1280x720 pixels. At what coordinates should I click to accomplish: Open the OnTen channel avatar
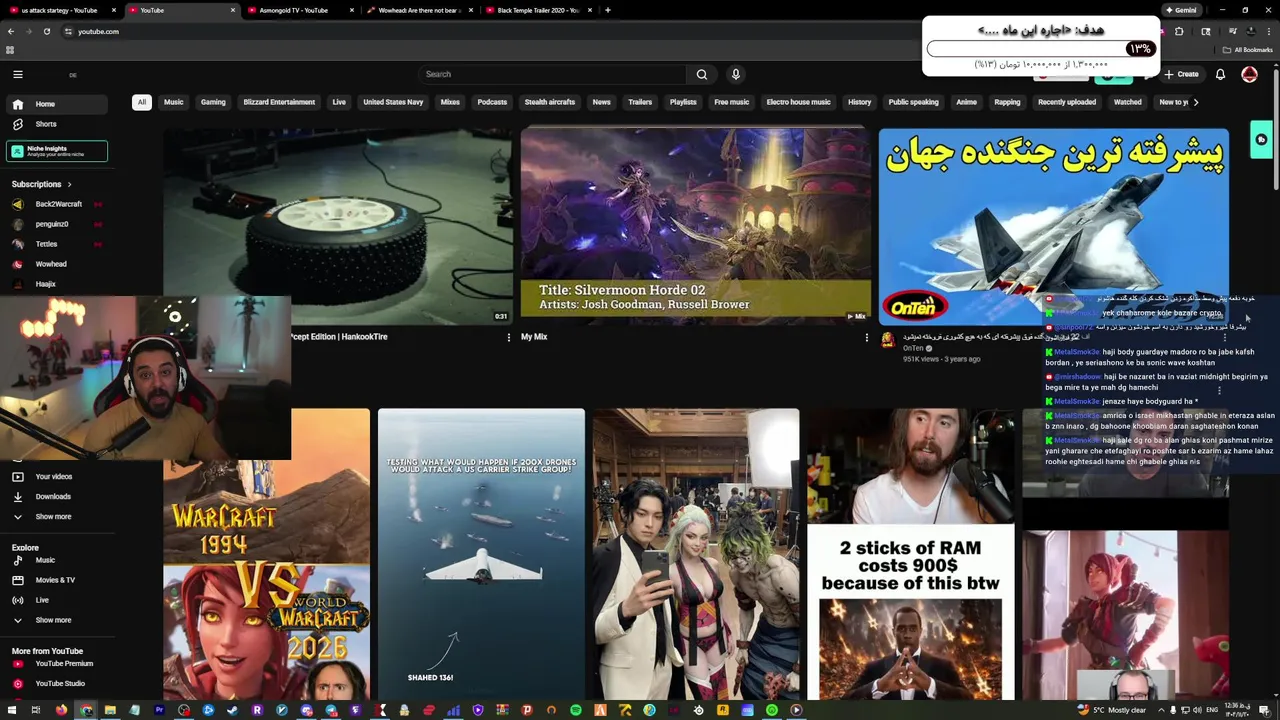click(x=887, y=340)
